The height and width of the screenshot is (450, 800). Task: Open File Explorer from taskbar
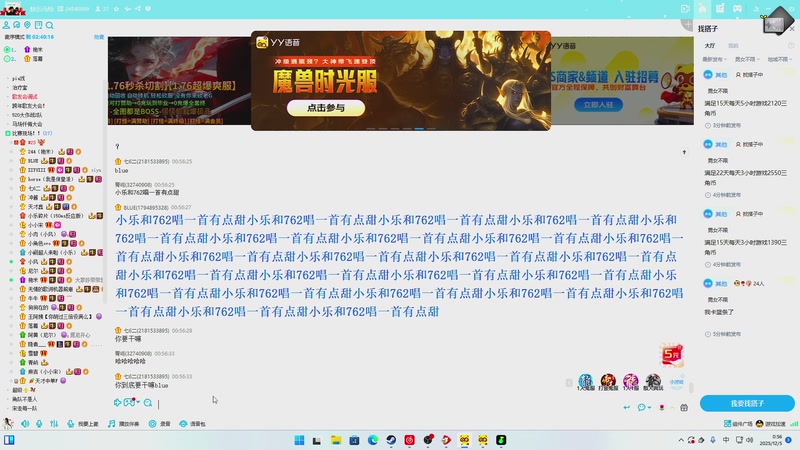[336, 440]
